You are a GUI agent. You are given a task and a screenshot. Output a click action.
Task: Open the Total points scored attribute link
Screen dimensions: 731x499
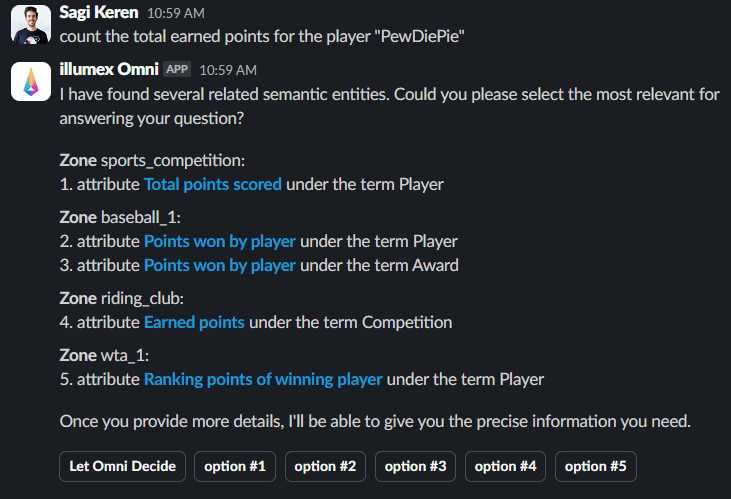[x=213, y=184]
